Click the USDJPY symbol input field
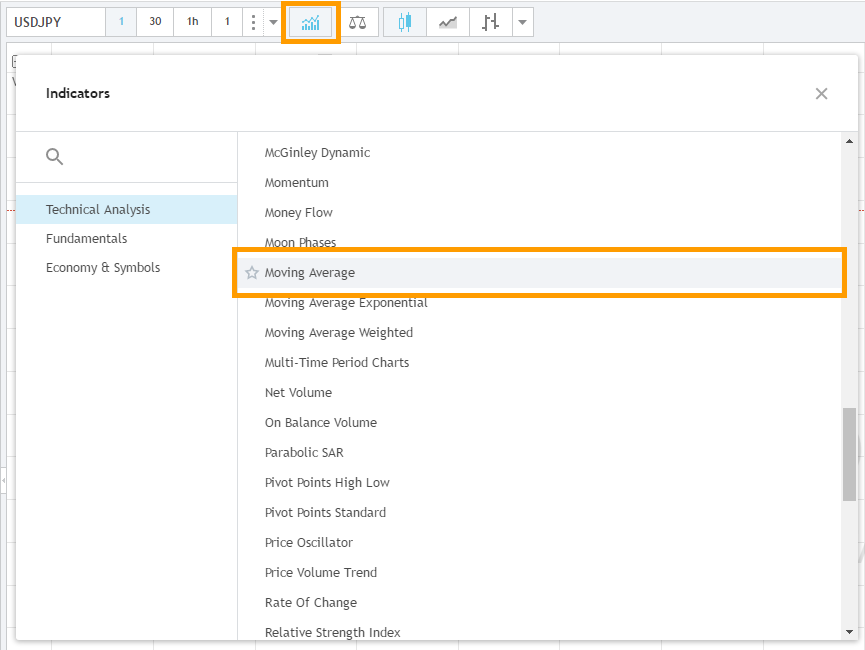The image size is (865, 650). tap(56, 22)
